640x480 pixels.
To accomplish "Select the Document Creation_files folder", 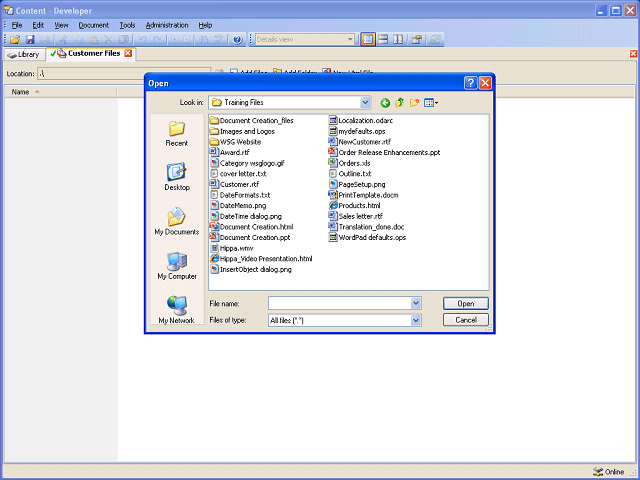I will coord(251,121).
